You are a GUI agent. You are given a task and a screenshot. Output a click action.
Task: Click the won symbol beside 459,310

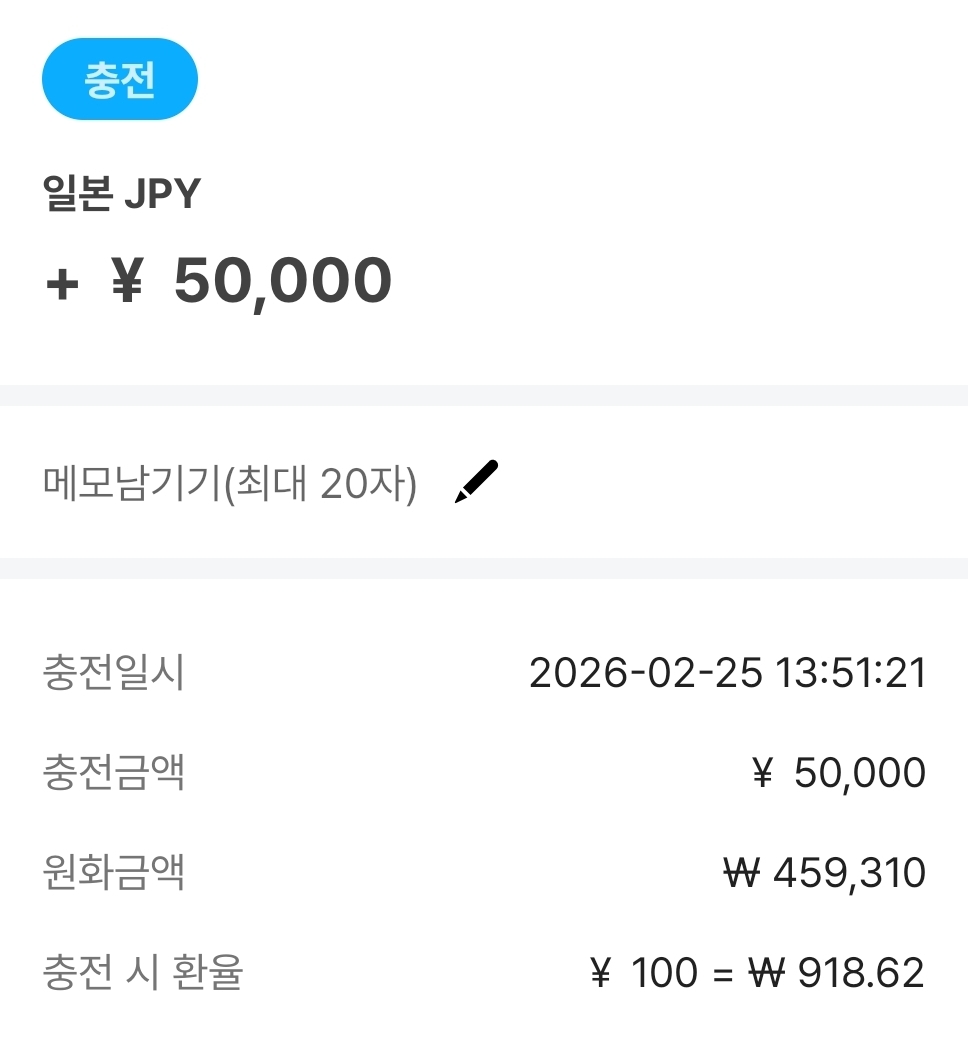[742, 873]
